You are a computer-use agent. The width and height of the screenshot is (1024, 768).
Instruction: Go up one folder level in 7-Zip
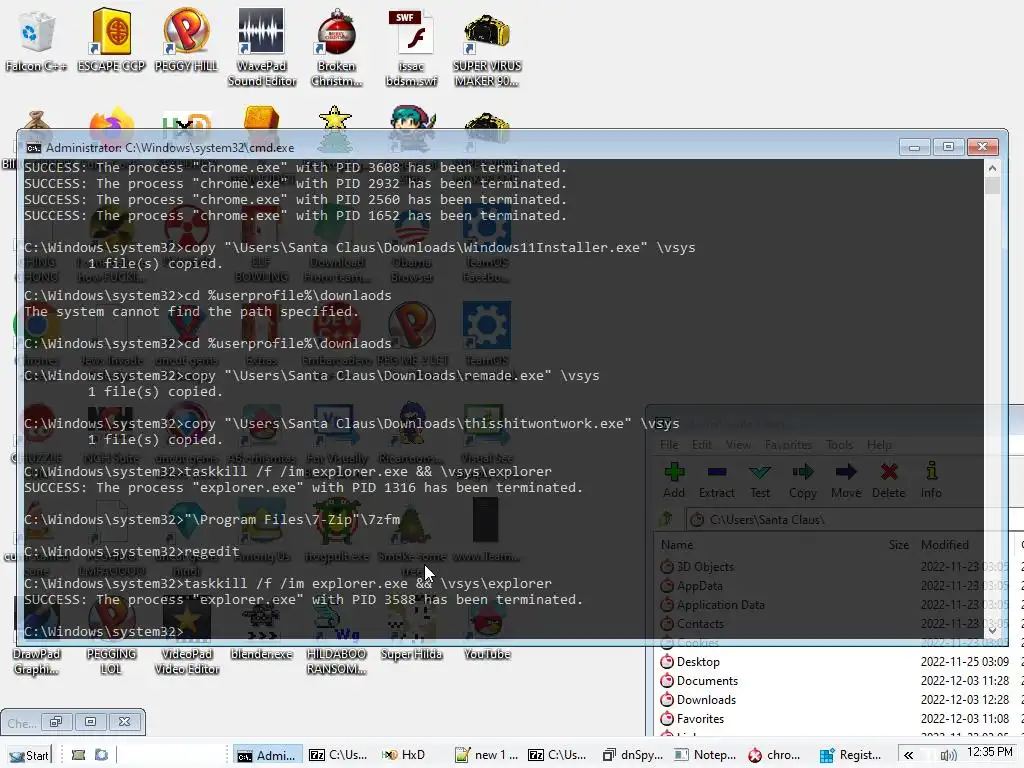(x=667, y=519)
